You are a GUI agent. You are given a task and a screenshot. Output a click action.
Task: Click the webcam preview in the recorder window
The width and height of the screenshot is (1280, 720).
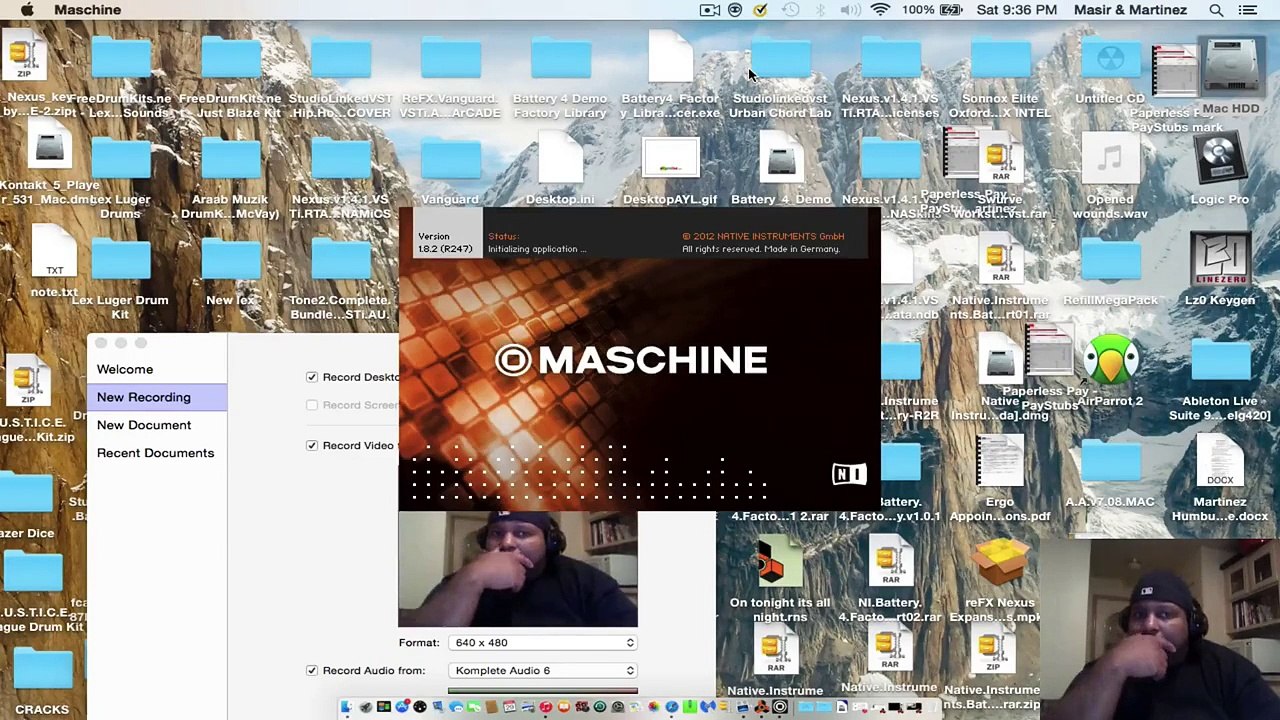point(518,569)
